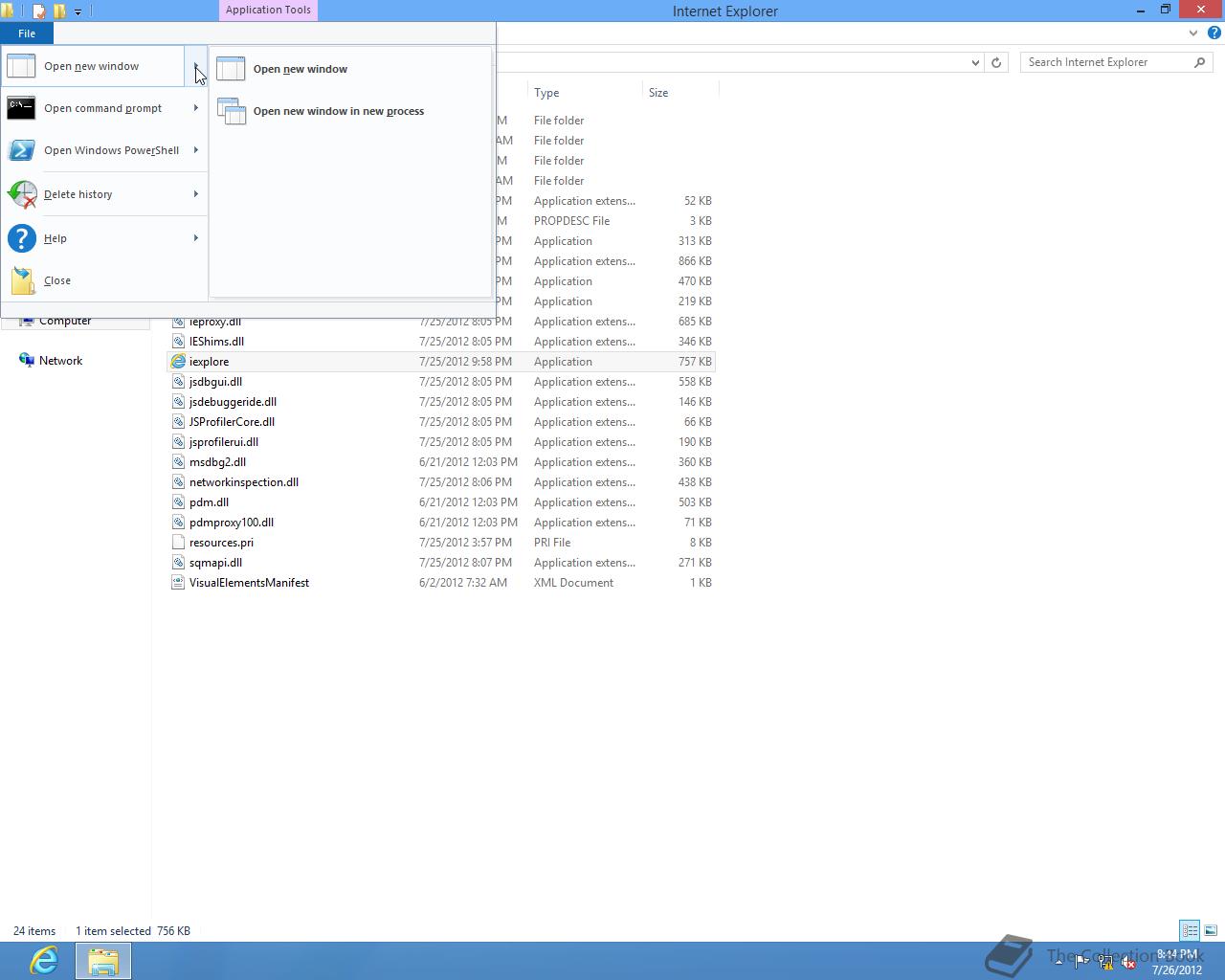Click Internet Explorer taskbar icon
This screenshot has height=980, width=1225.
44,961
